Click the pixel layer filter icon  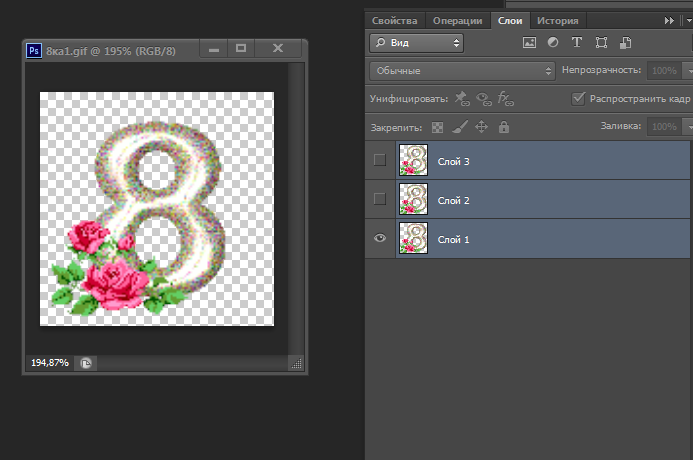(530, 43)
